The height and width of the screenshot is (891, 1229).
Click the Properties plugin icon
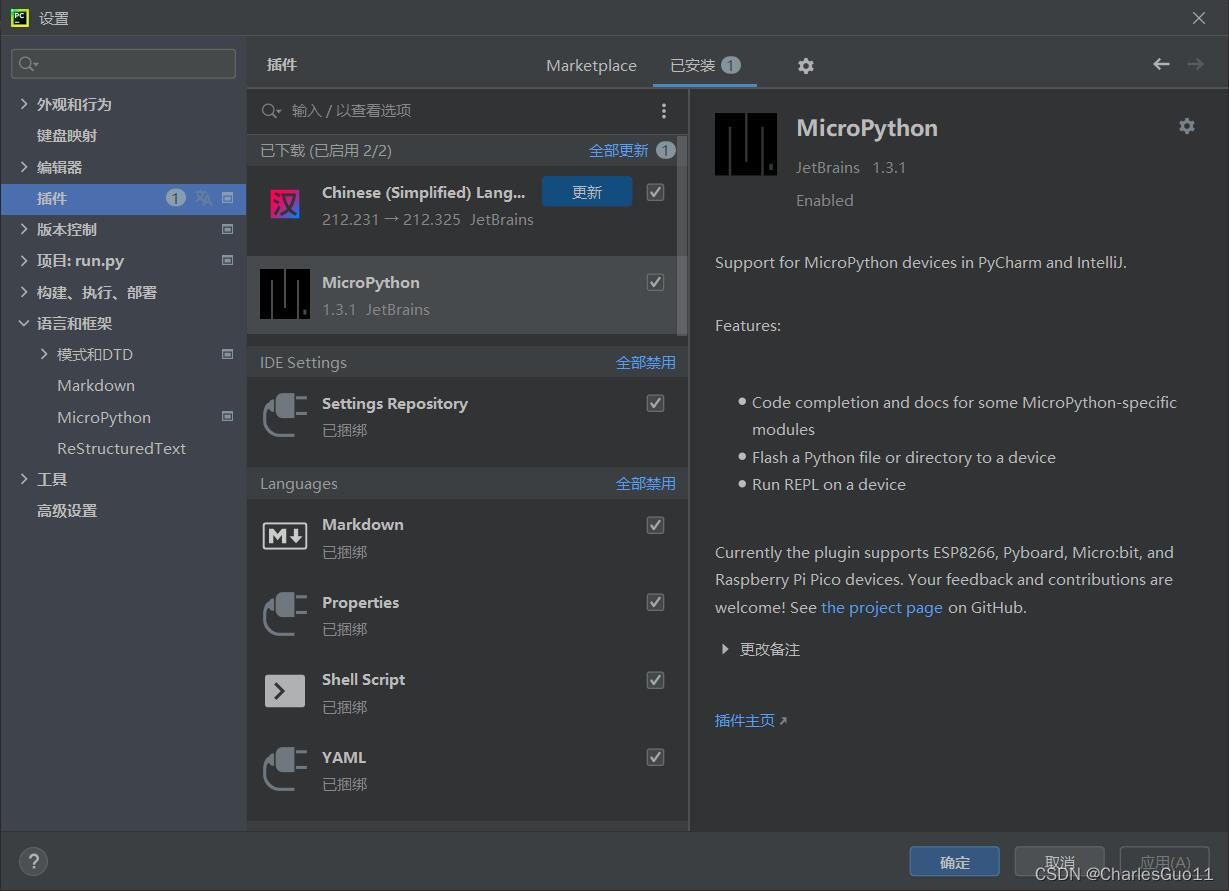[x=285, y=614]
